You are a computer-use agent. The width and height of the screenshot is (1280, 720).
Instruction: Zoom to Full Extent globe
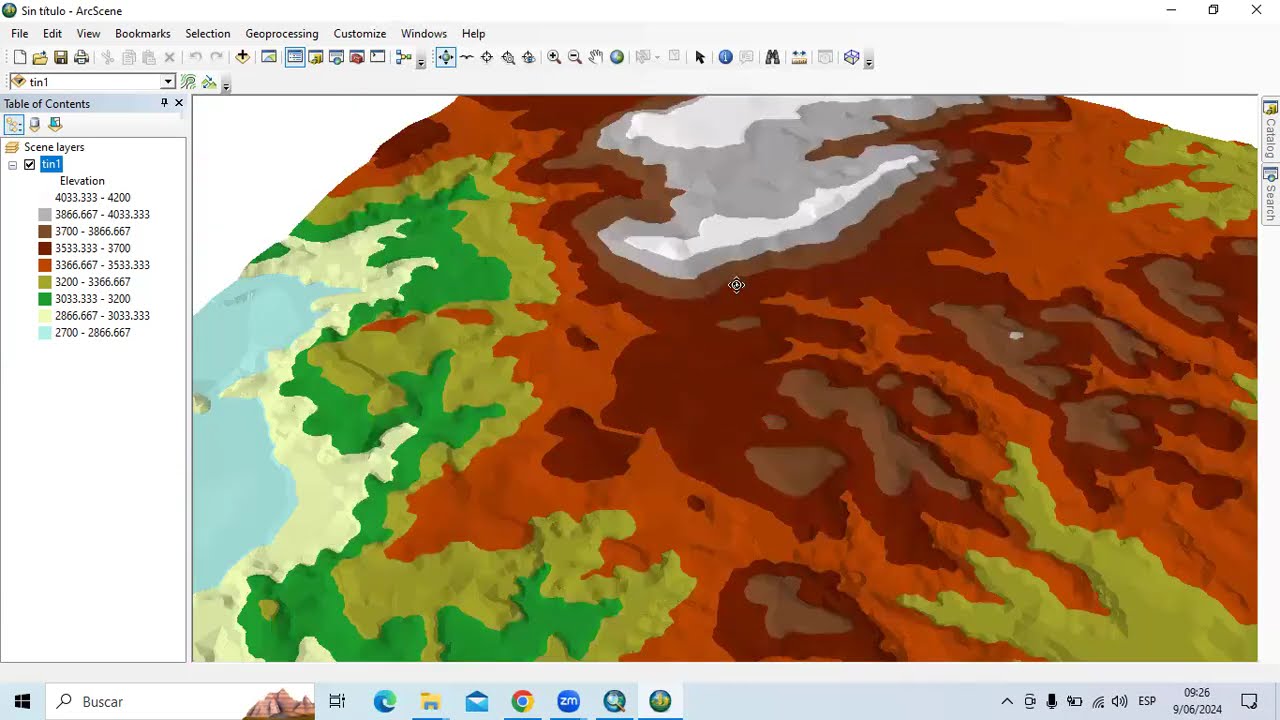coord(617,57)
